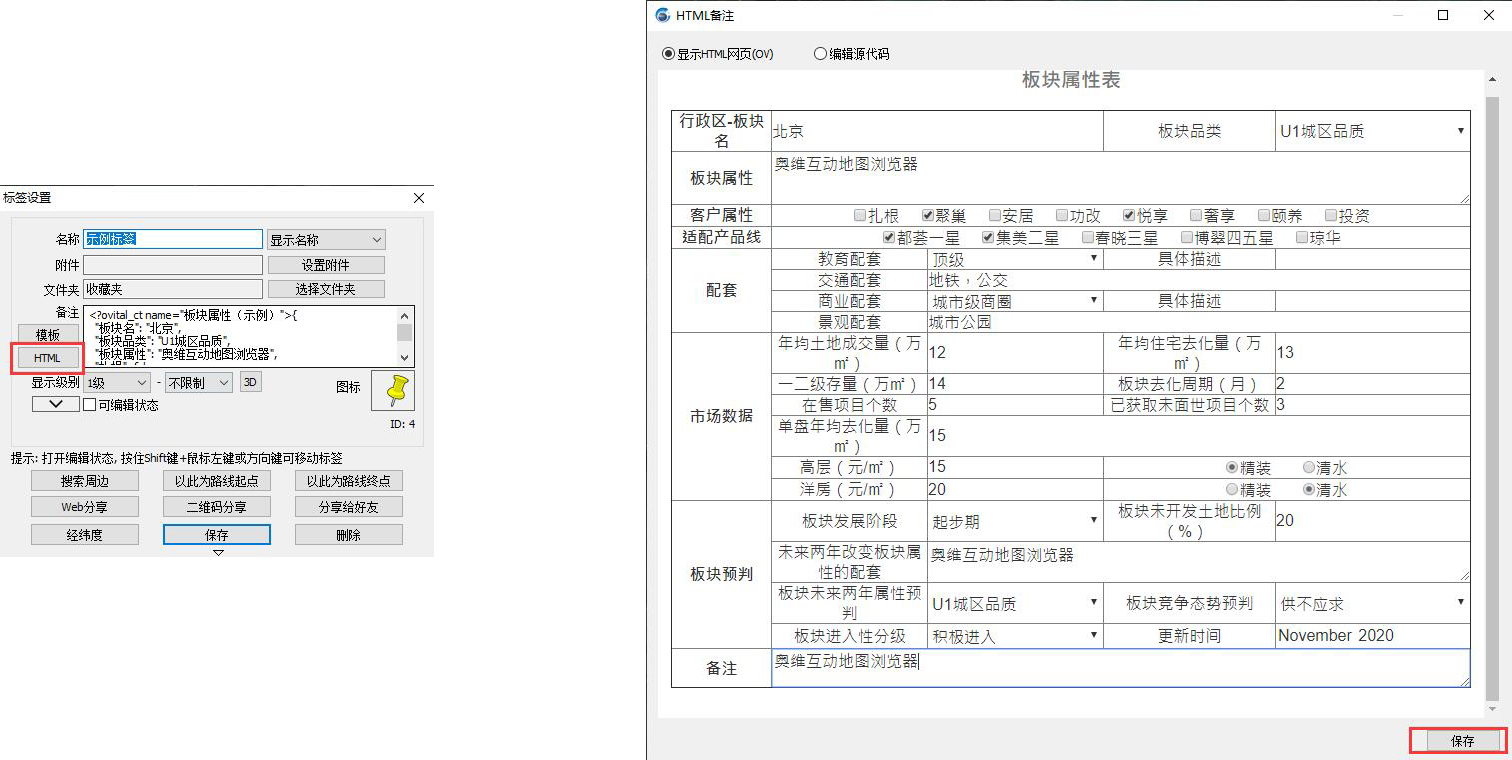
Task: Click the 选择文件夹 button
Action: 326,289
